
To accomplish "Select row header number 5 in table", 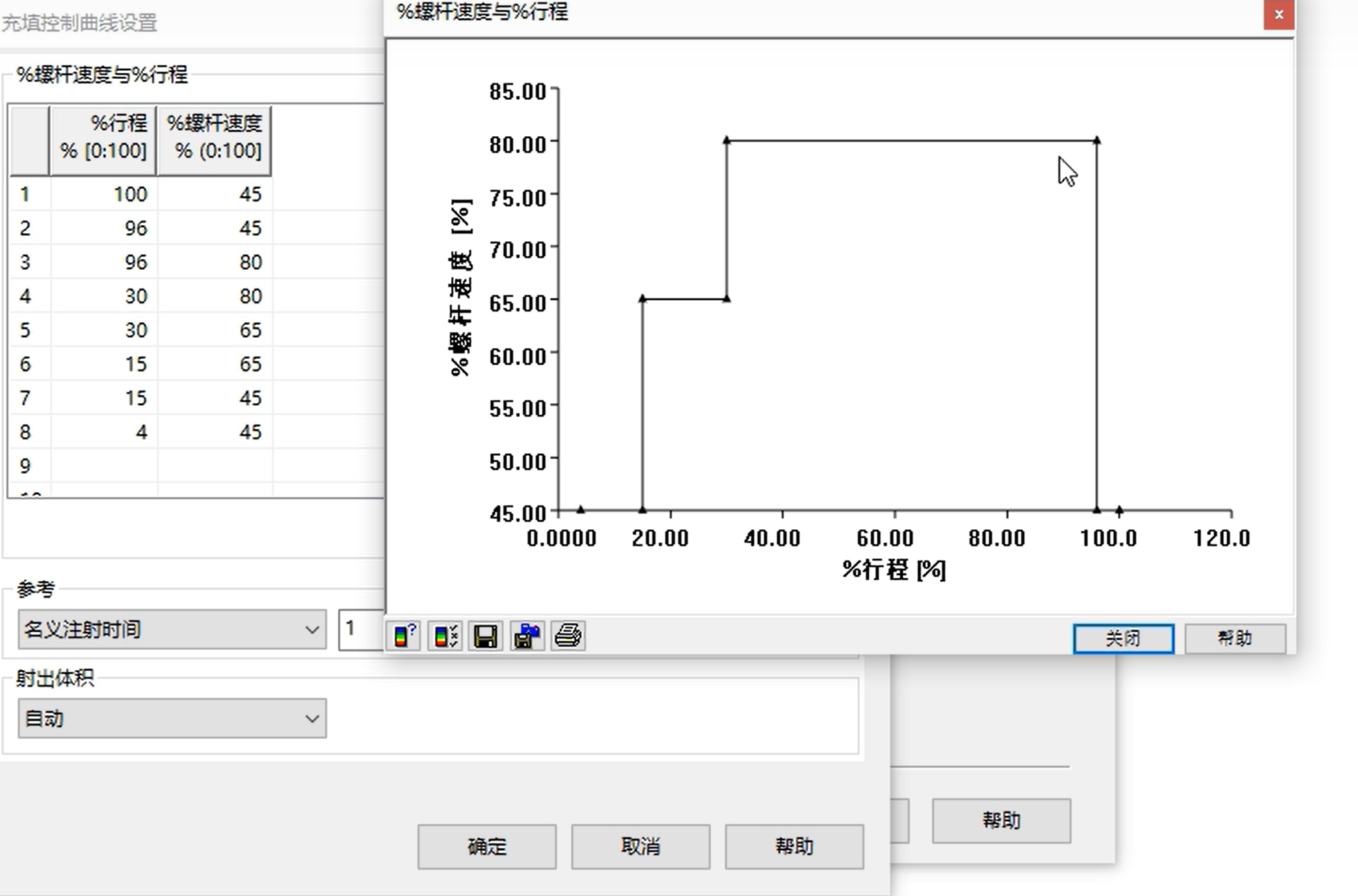I will click(26, 330).
